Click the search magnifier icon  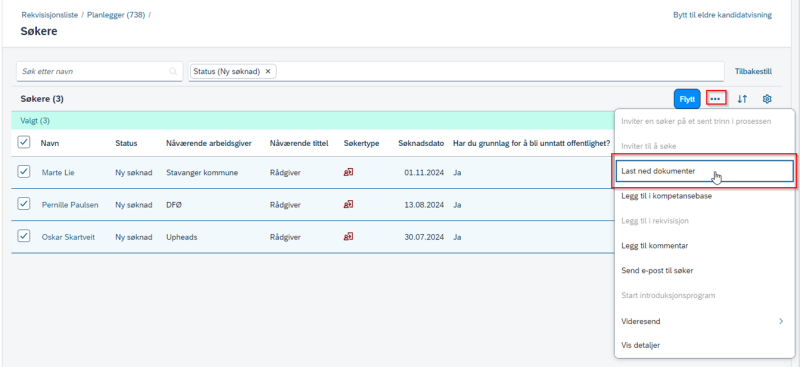point(173,71)
